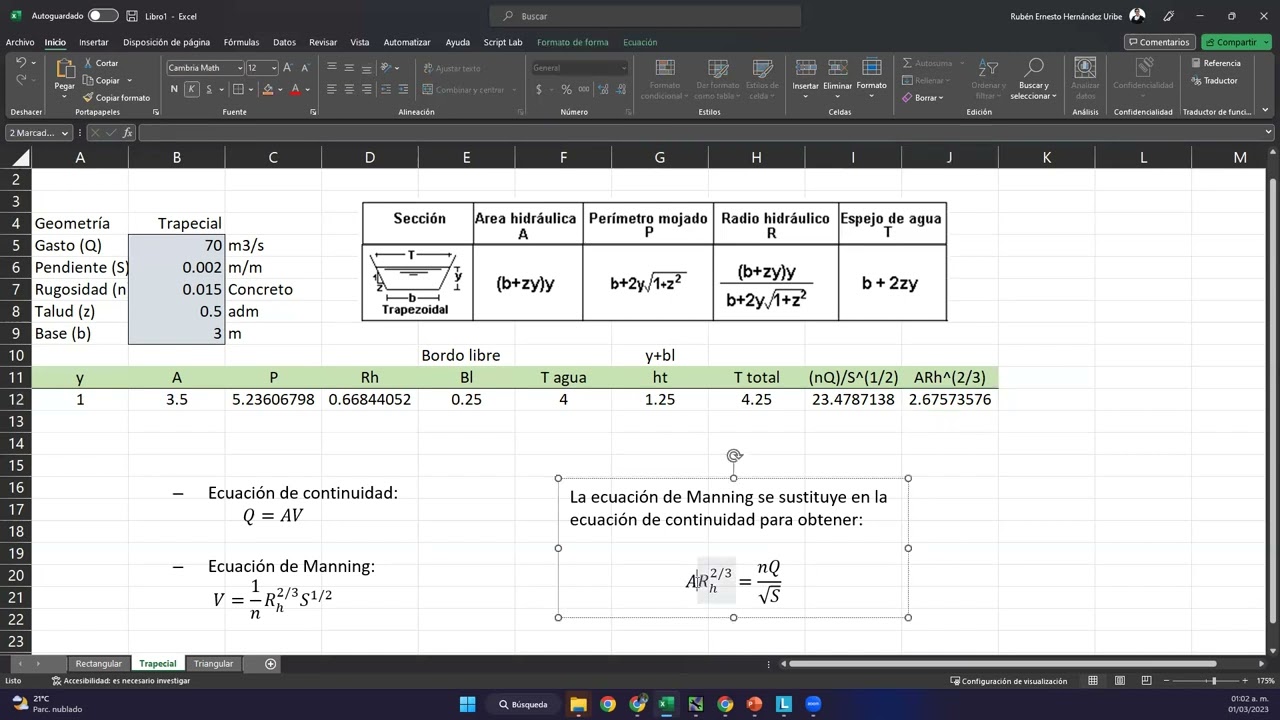This screenshot has width=1280, height=720.
Task: Toggle italic (K) formatting
Action: pyautogui.click(x=191, y=89)
